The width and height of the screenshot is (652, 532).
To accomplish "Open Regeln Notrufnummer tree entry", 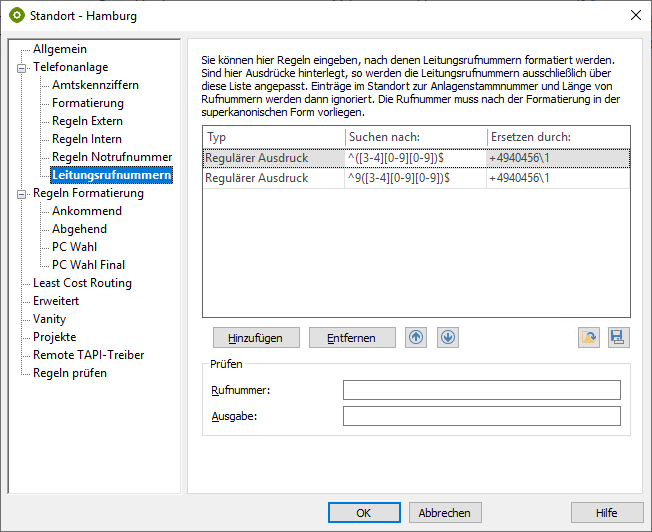I will pos(112,157).
